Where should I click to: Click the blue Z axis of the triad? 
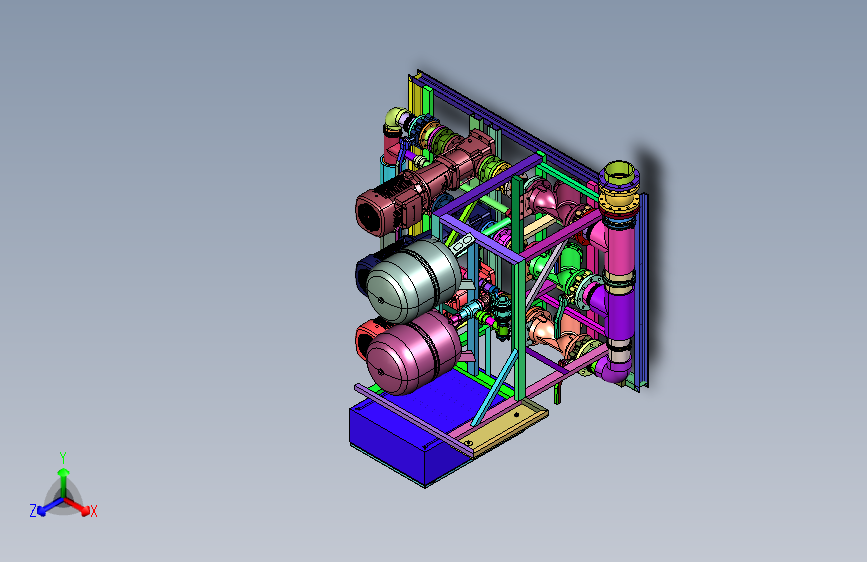[50, 507]
